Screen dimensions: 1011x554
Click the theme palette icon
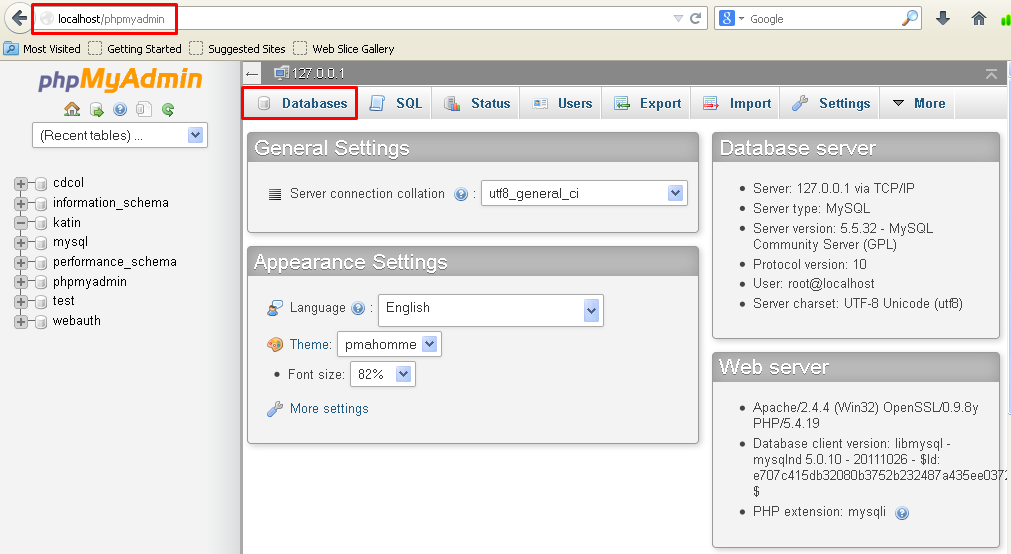(275, 344)
